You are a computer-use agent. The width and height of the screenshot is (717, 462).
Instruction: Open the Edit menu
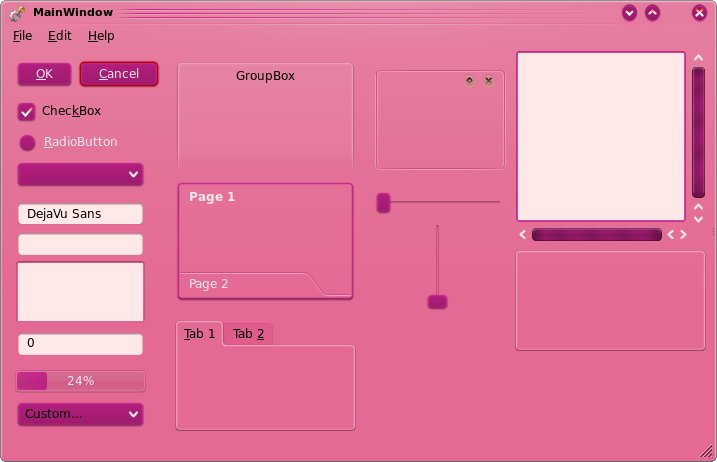(x=59, y=36)
